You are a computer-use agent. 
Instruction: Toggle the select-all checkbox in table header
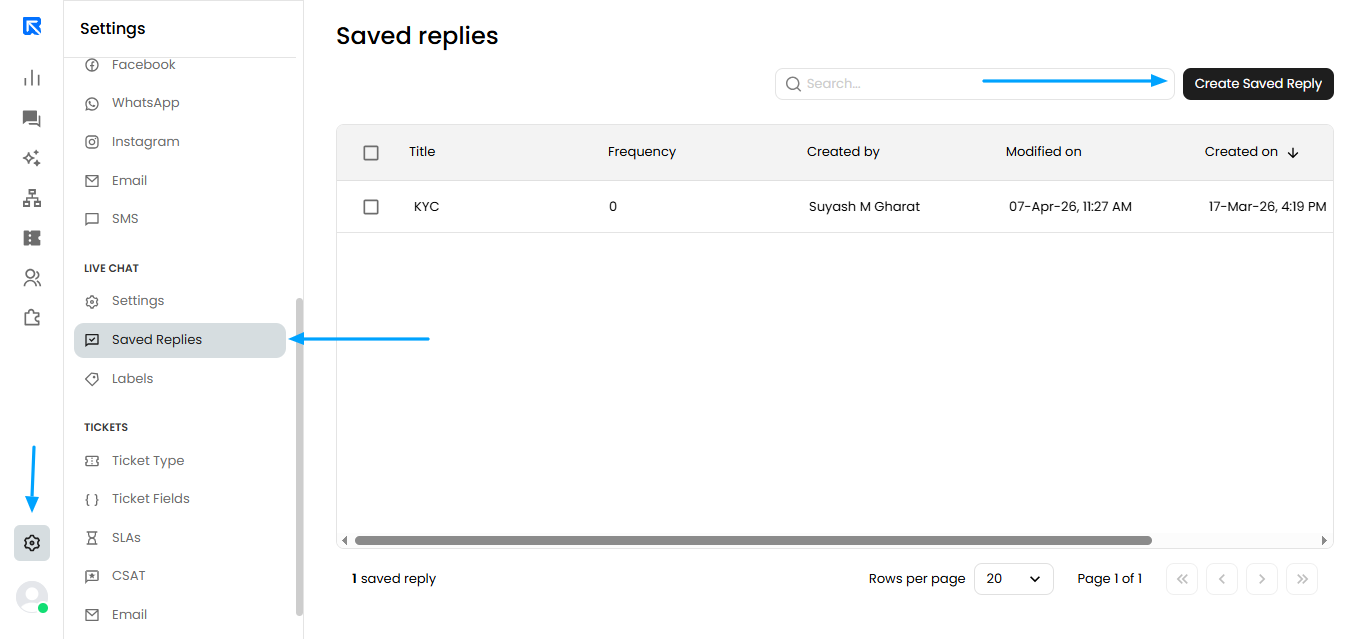[x=371, y=153]
